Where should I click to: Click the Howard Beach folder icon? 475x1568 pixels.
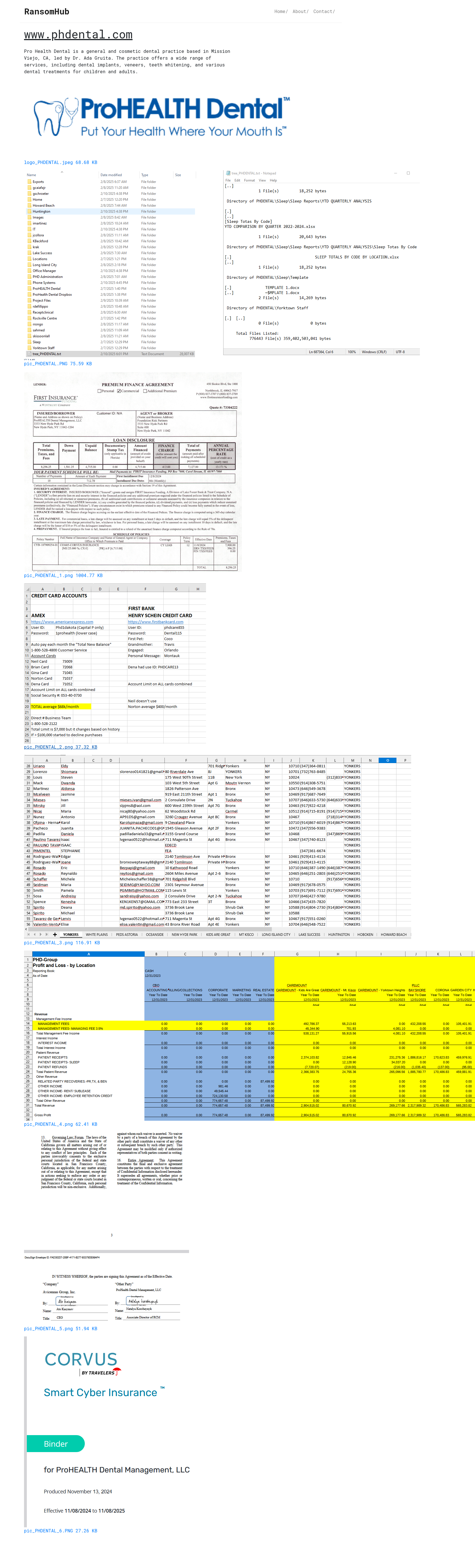(29, 205)
